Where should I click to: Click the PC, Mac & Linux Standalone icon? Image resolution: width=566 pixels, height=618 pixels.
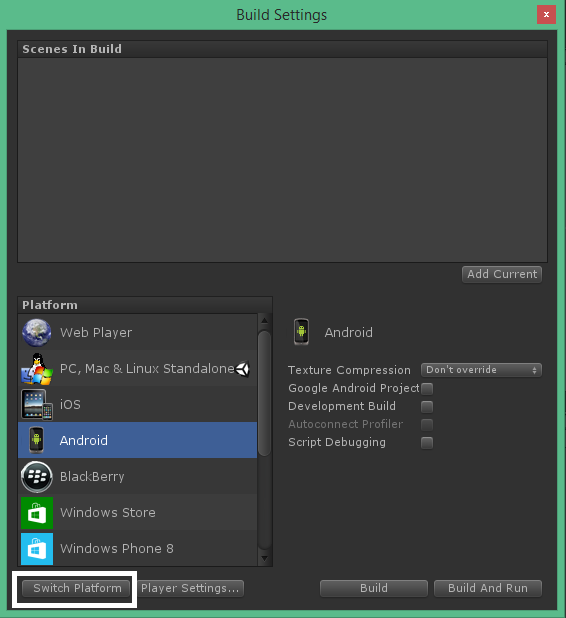point(37,369)
